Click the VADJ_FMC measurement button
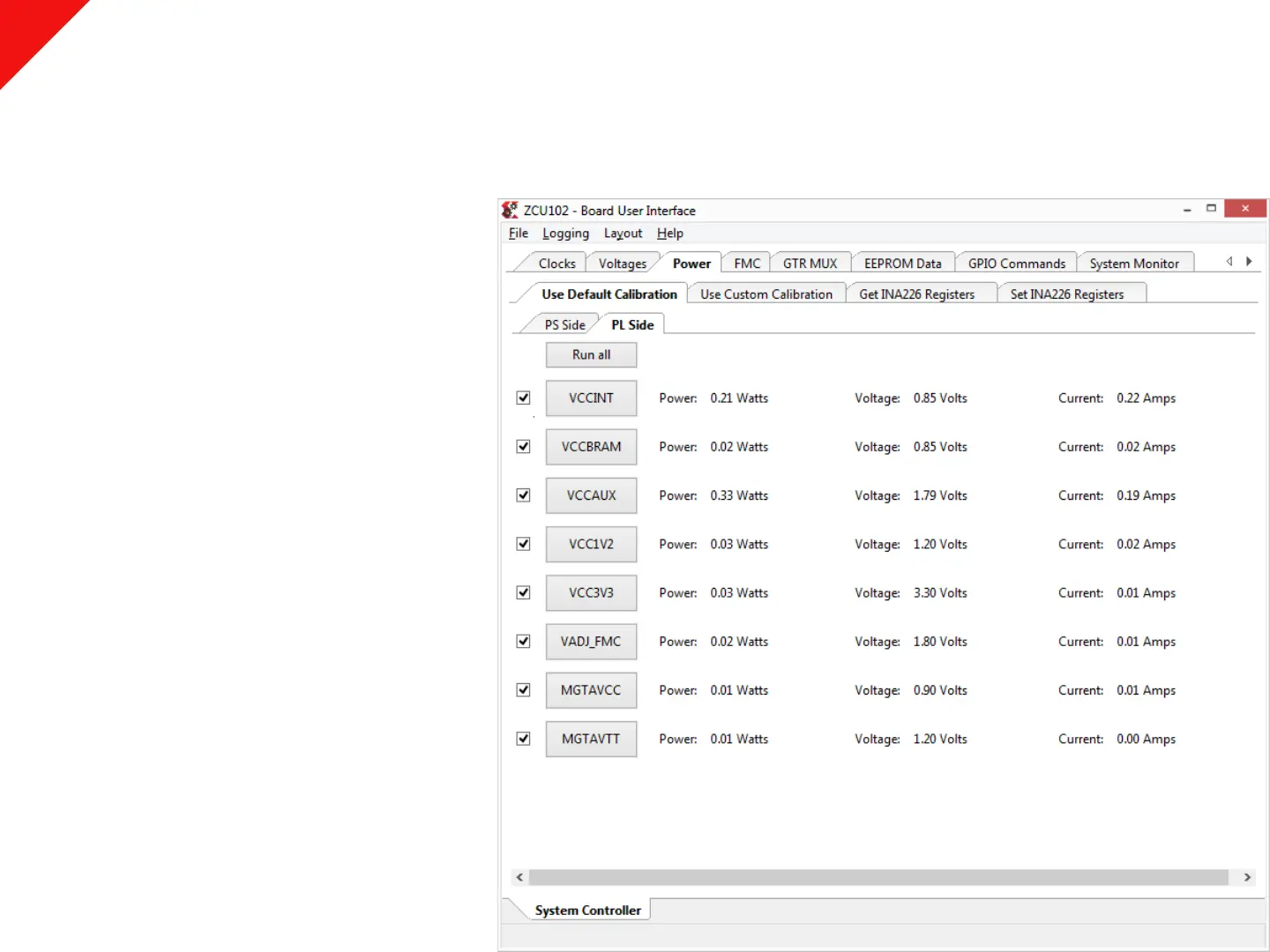 (x=591, y=641)
